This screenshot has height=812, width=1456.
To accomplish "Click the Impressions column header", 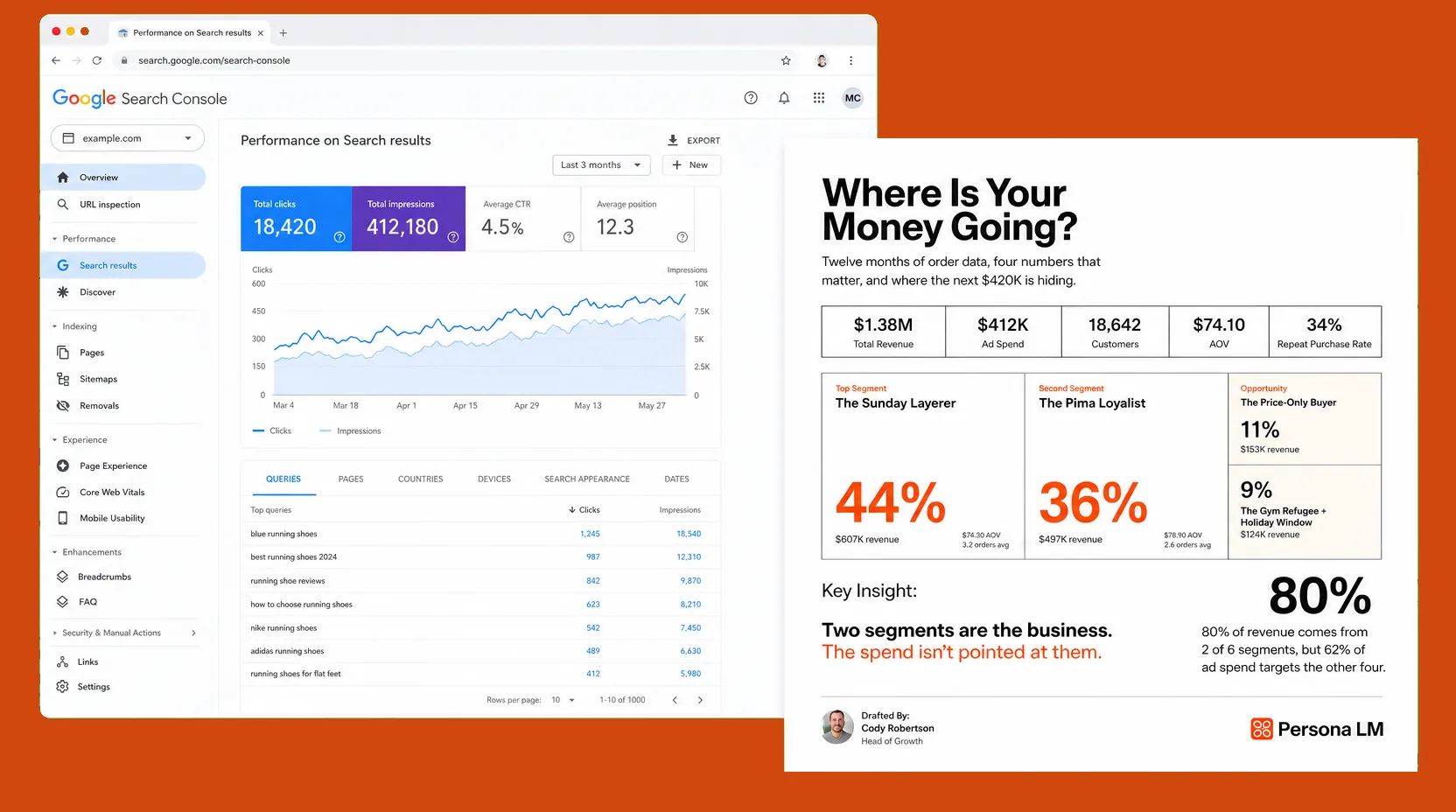I will coord(680,510).
